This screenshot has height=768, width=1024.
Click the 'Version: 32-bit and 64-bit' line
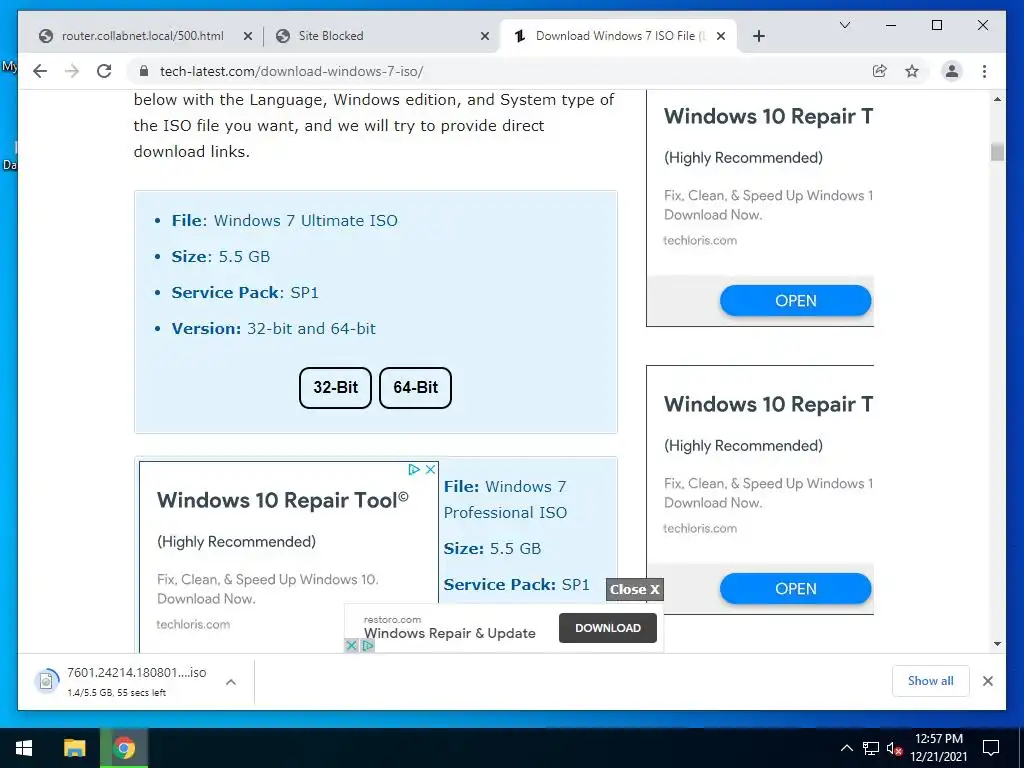274,328
